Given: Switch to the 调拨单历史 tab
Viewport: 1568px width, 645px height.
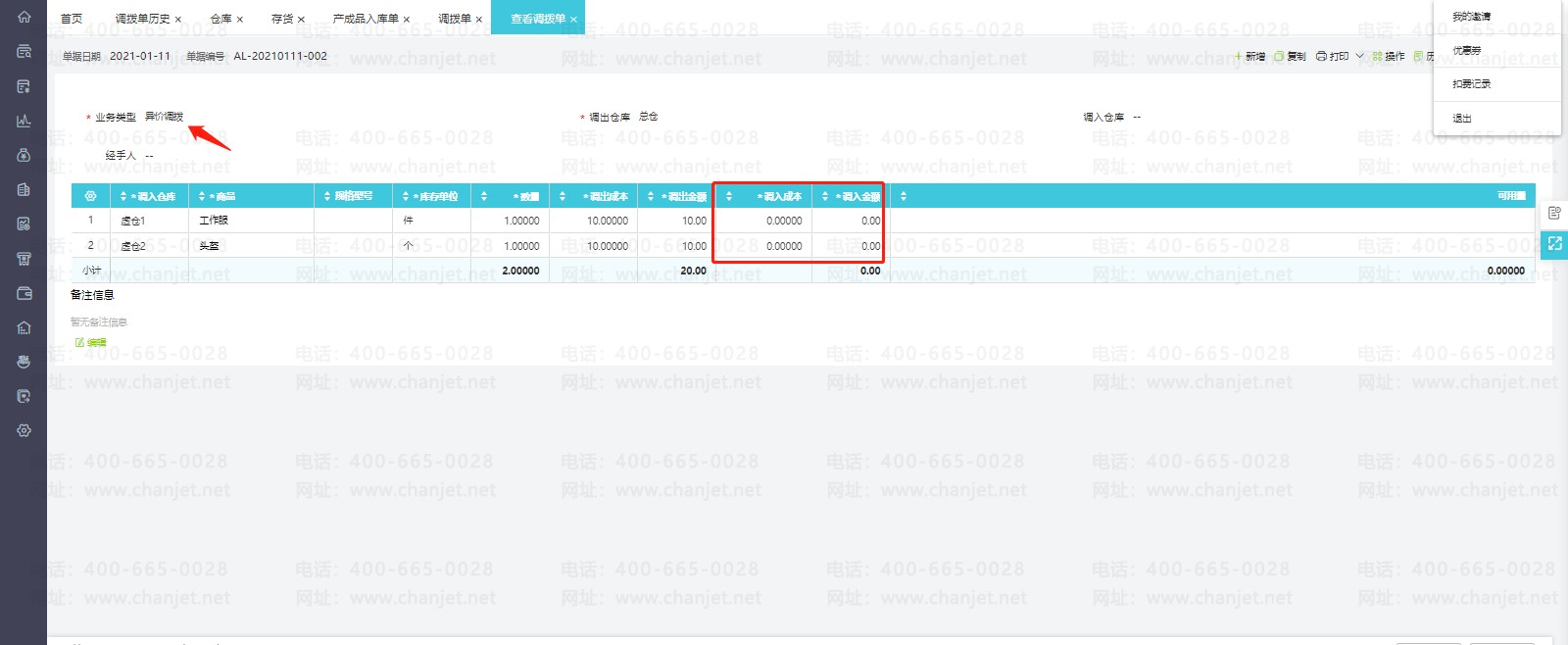Looking at the screenshot, I should tap(142, 19).
